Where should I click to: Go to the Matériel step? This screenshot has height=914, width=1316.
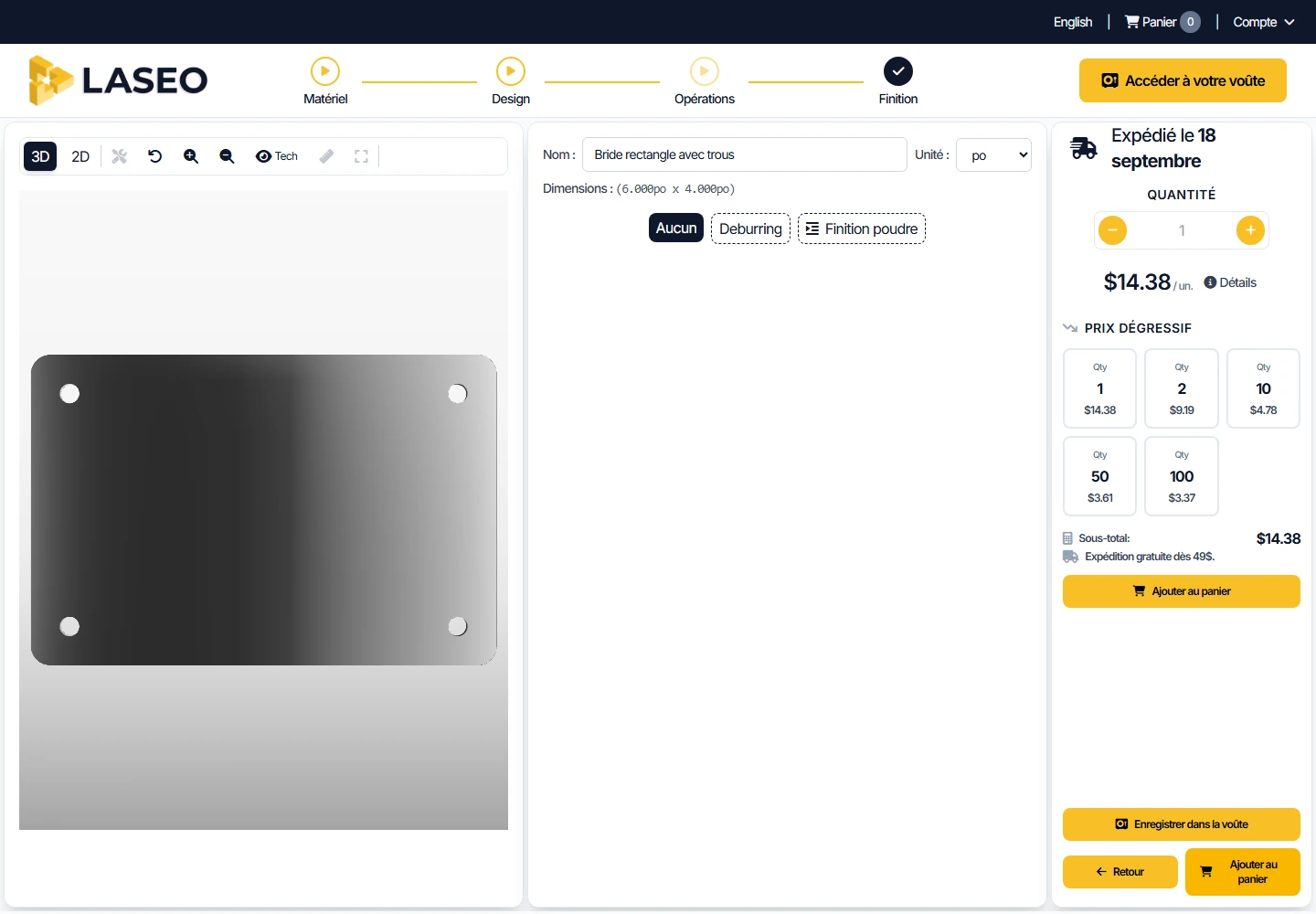[x=325, y=81]
